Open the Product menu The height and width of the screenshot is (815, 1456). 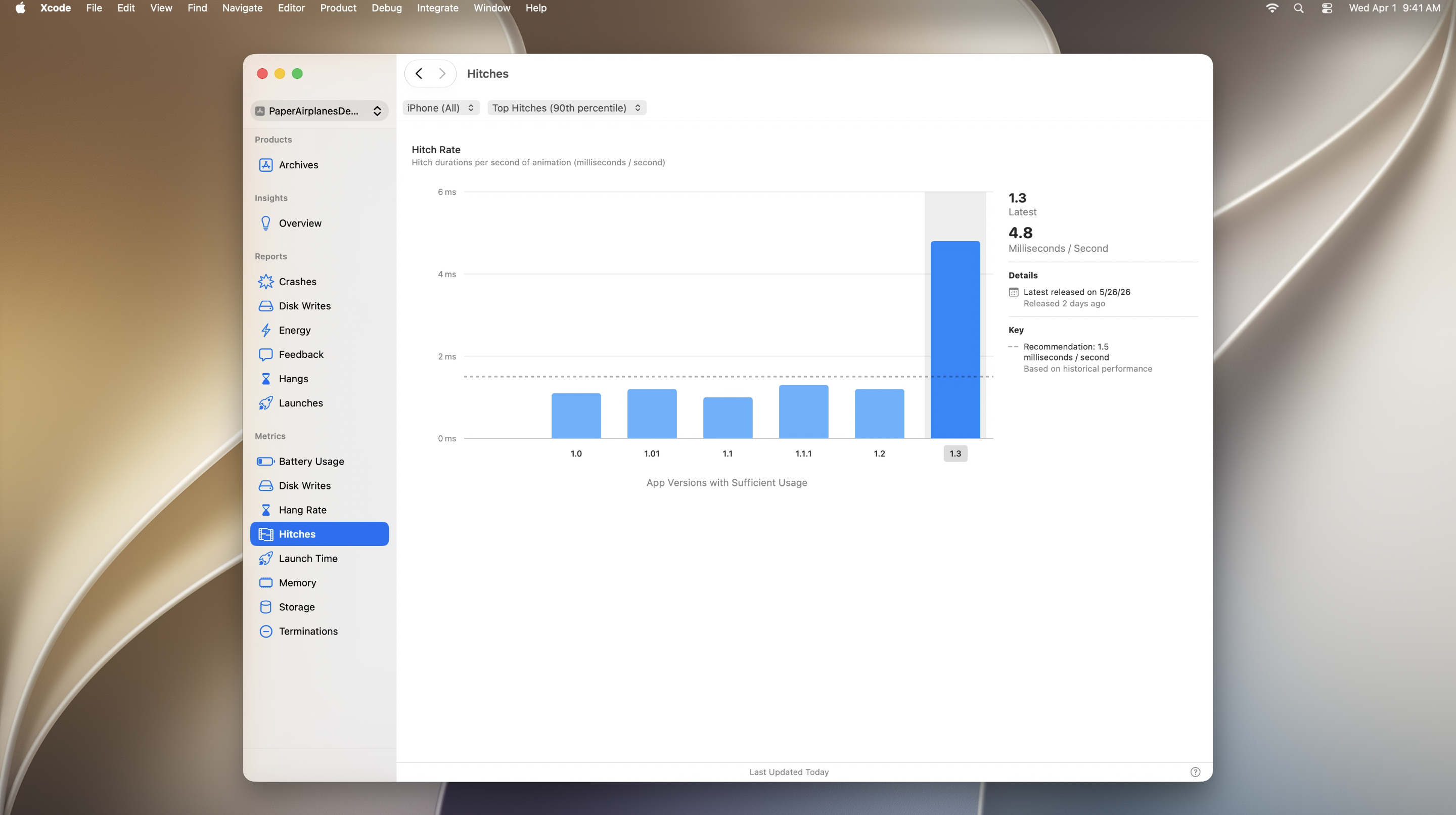pyautogui.click(x=338, y=8)
